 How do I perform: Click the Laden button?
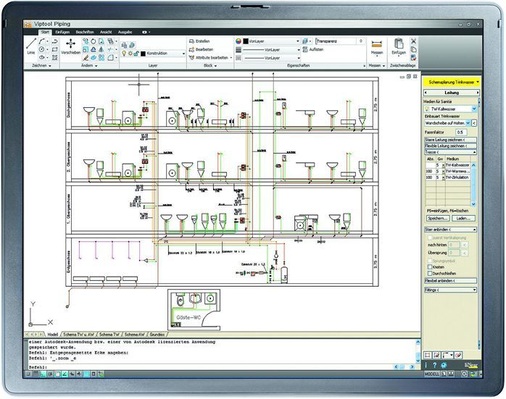[x=463, y=218]
